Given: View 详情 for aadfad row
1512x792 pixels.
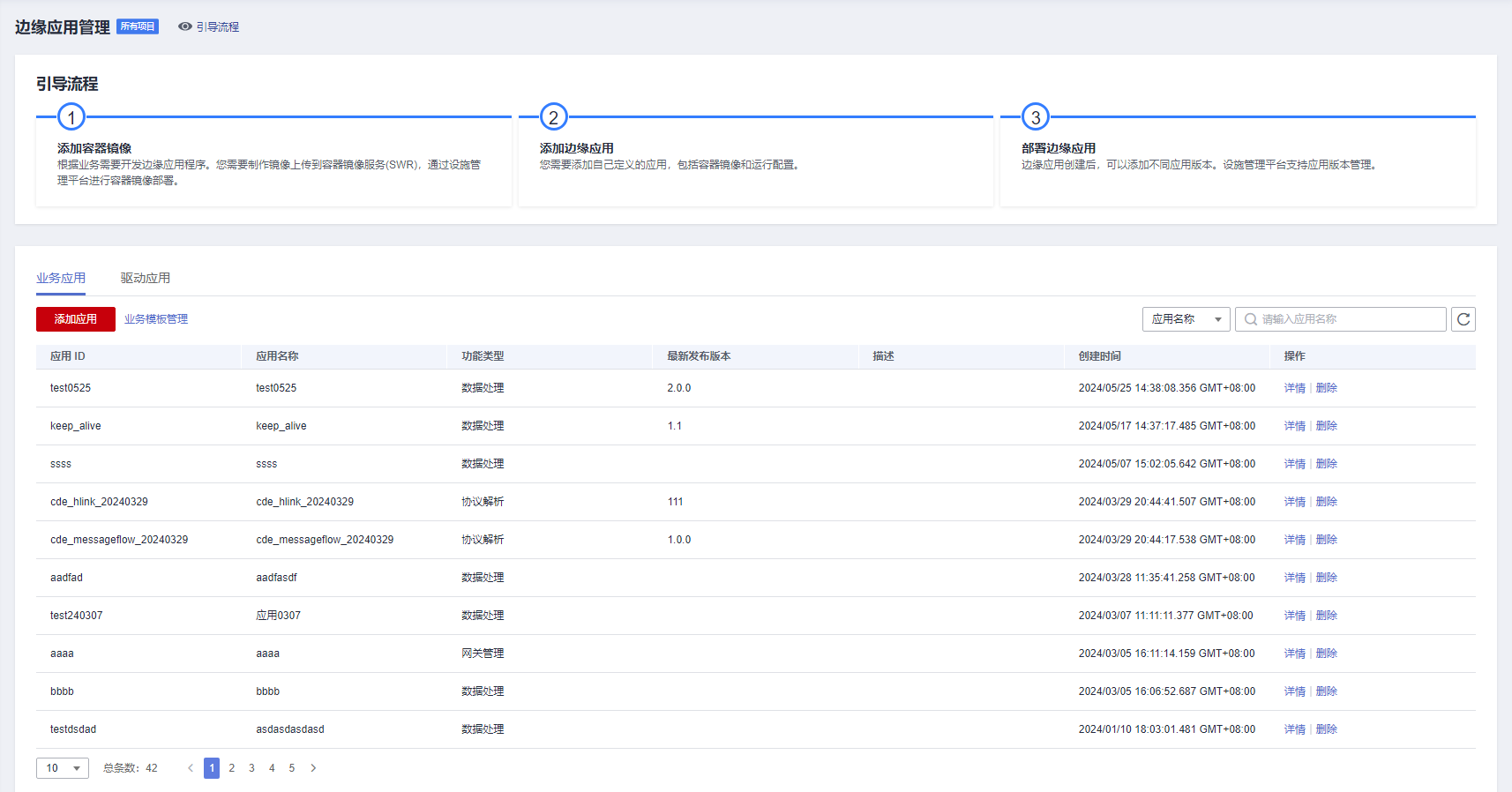Looking at the screenshot, I should (x=1294, y=578).
